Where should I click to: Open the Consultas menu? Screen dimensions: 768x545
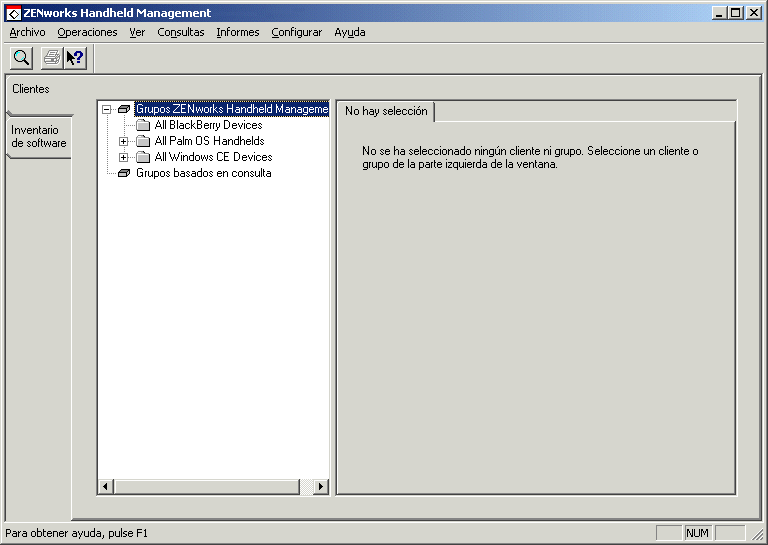pos(181,32)
